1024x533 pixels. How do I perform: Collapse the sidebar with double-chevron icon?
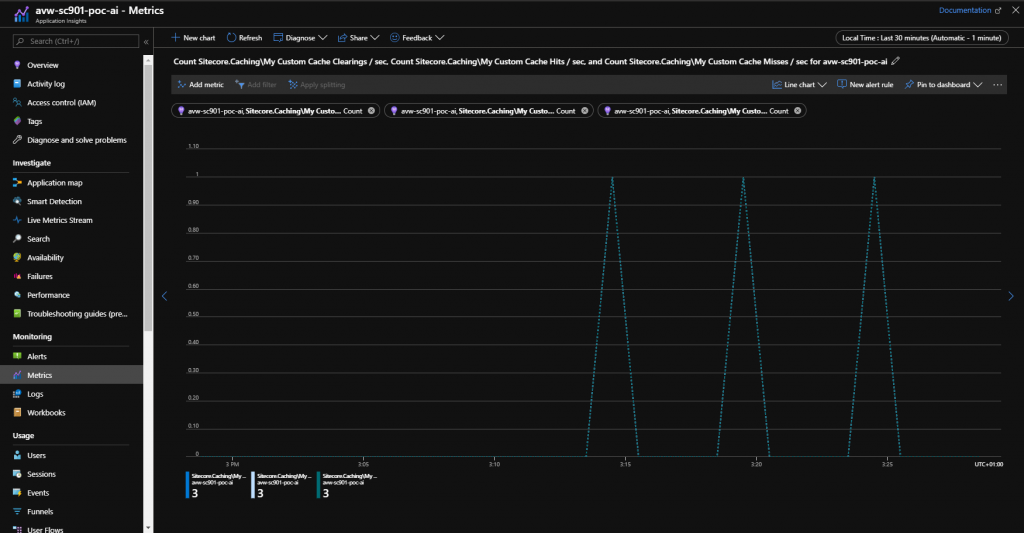click(146, 42)
